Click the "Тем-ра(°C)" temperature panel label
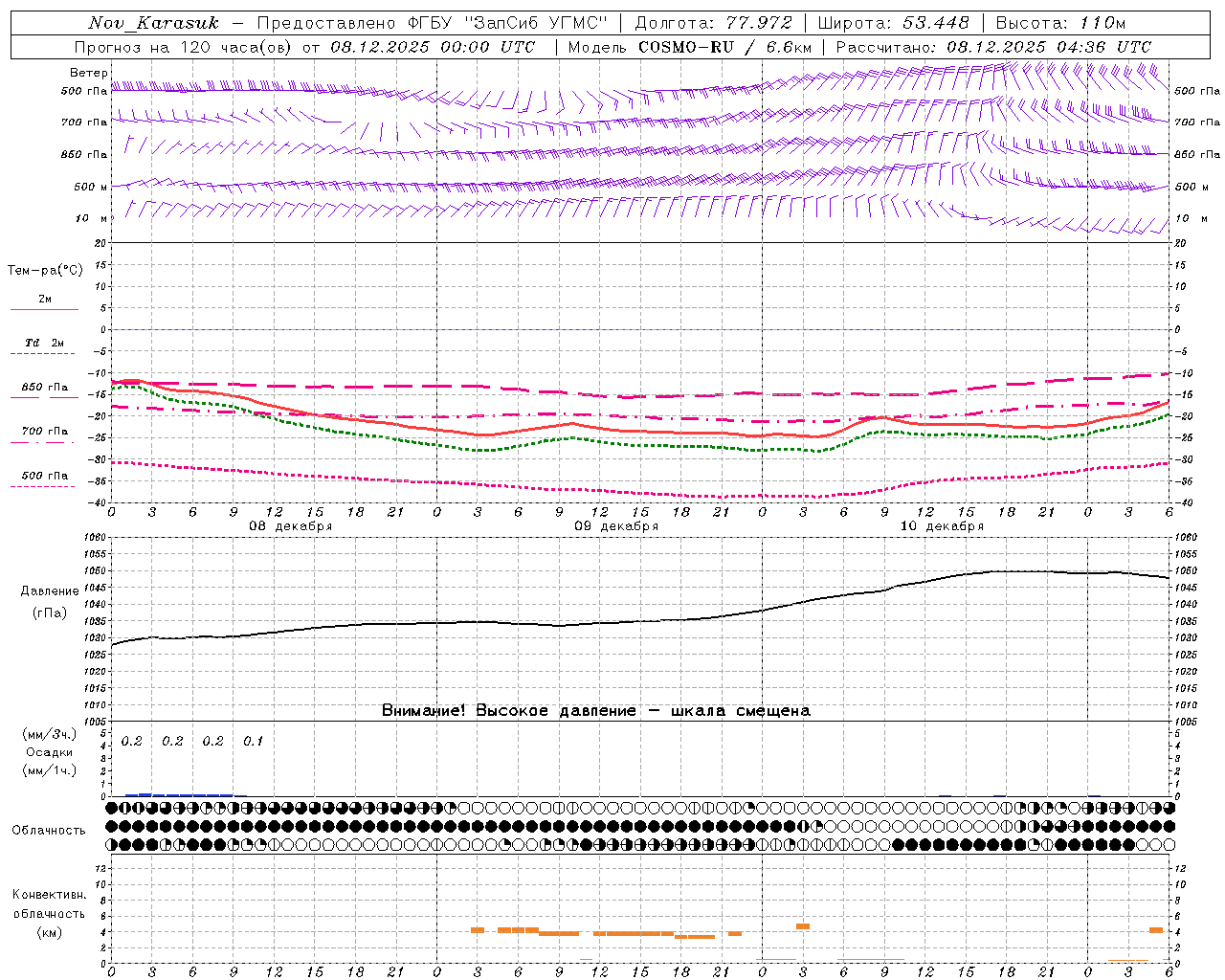 tap(45, 271)
